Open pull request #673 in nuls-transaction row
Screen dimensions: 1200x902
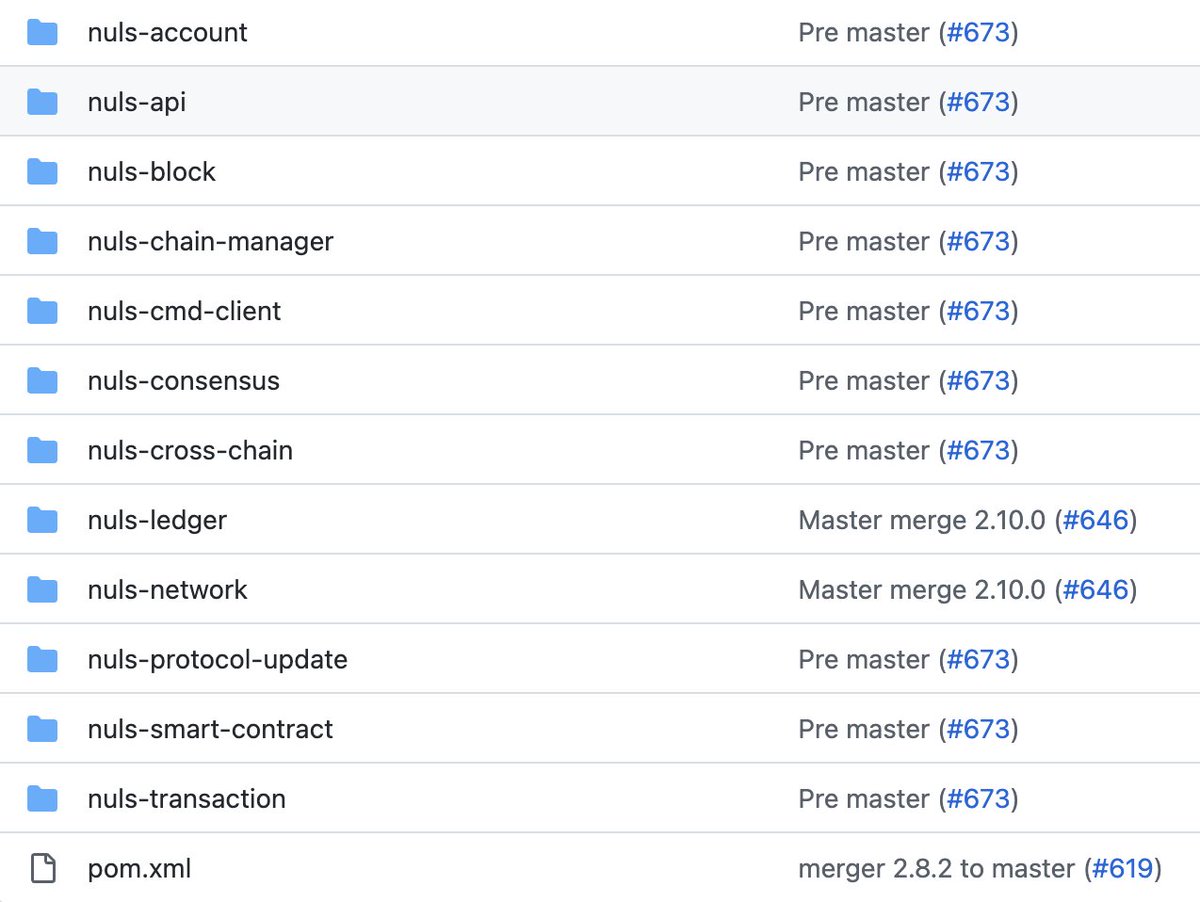pyautogui.click(x=978, y=799)
